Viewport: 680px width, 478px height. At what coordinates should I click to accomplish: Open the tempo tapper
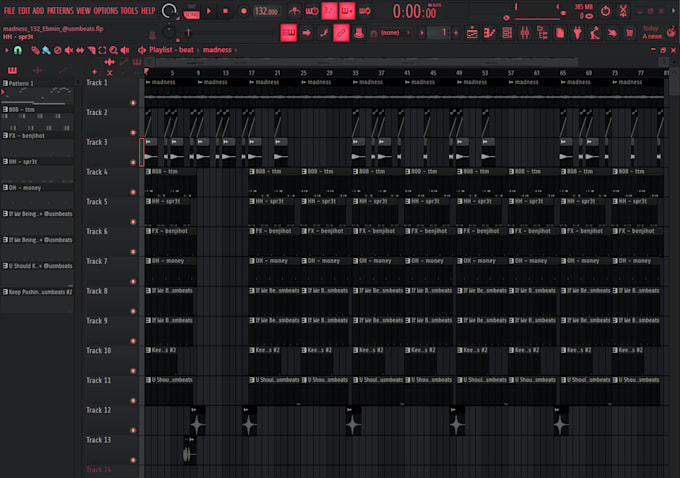click(x=595, y=33)
